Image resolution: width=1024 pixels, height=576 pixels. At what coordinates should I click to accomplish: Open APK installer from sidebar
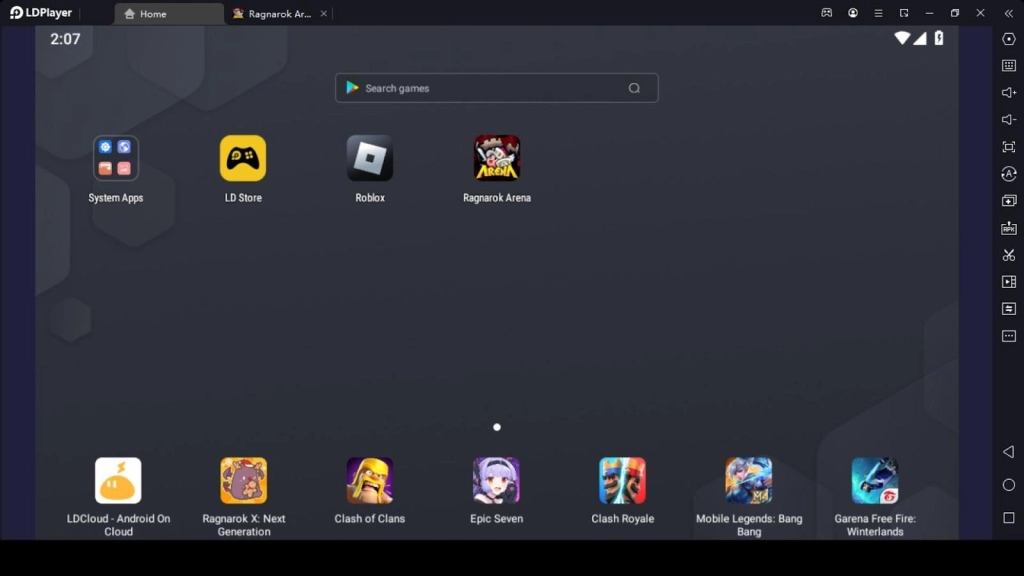[1009, 227]
